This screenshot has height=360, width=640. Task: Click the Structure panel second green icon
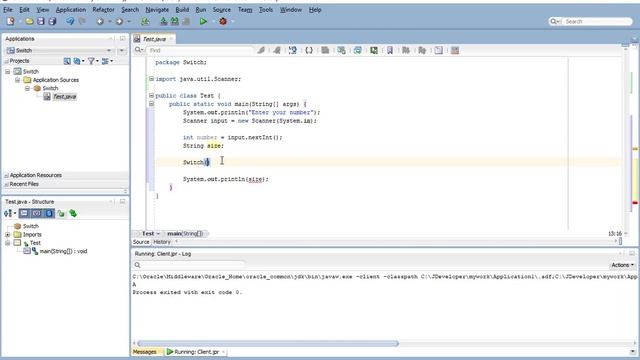pyautogui.click(x=73, y=213)
